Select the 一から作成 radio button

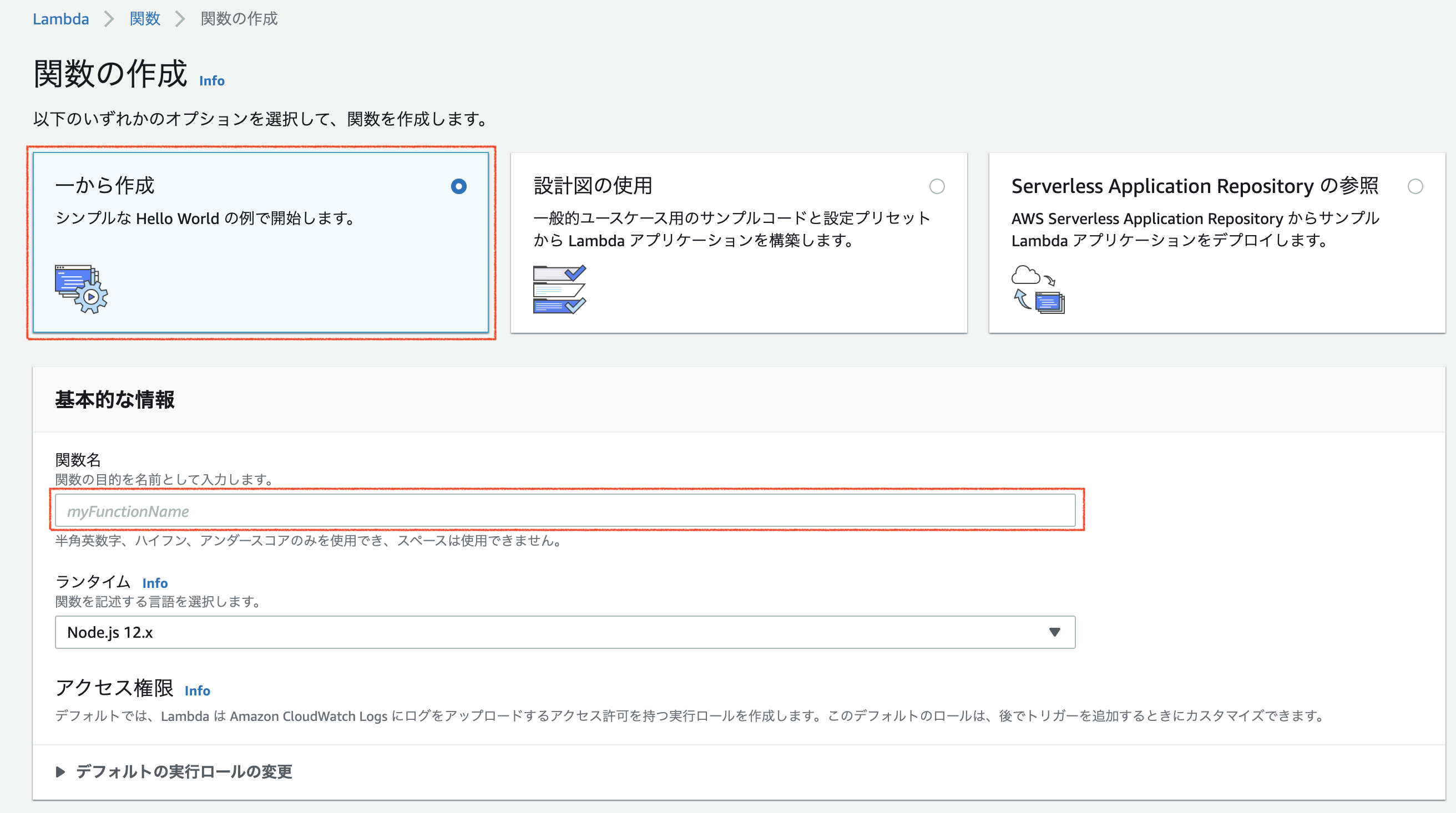pos(459,186)
